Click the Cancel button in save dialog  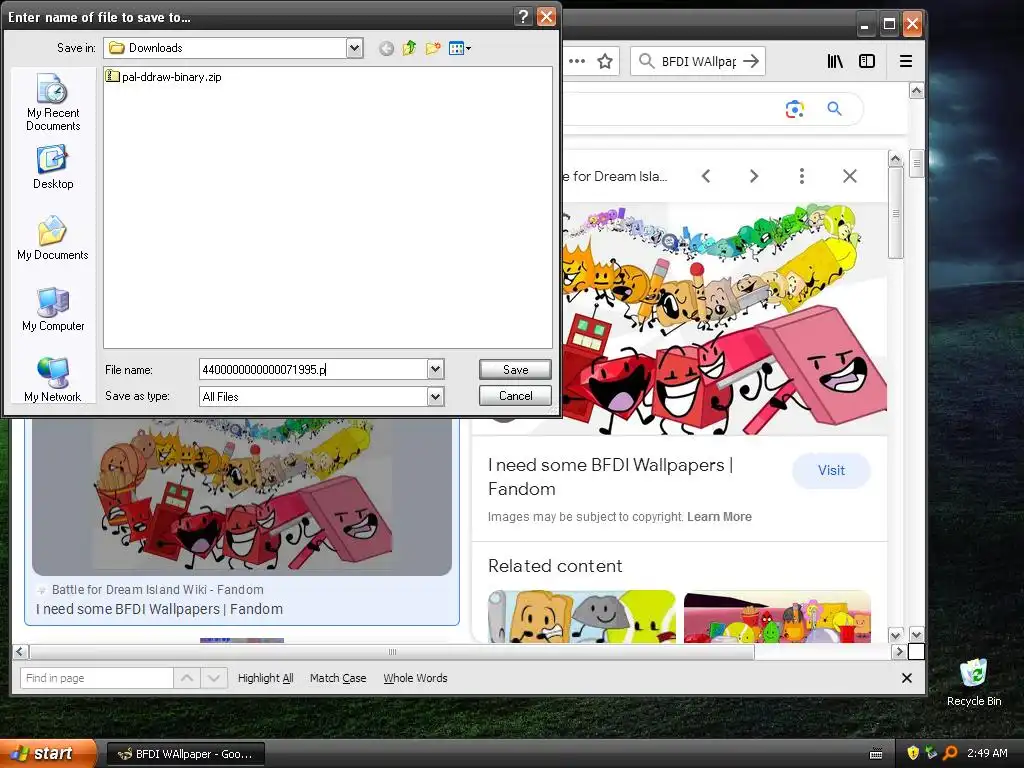tap(515, 396)
